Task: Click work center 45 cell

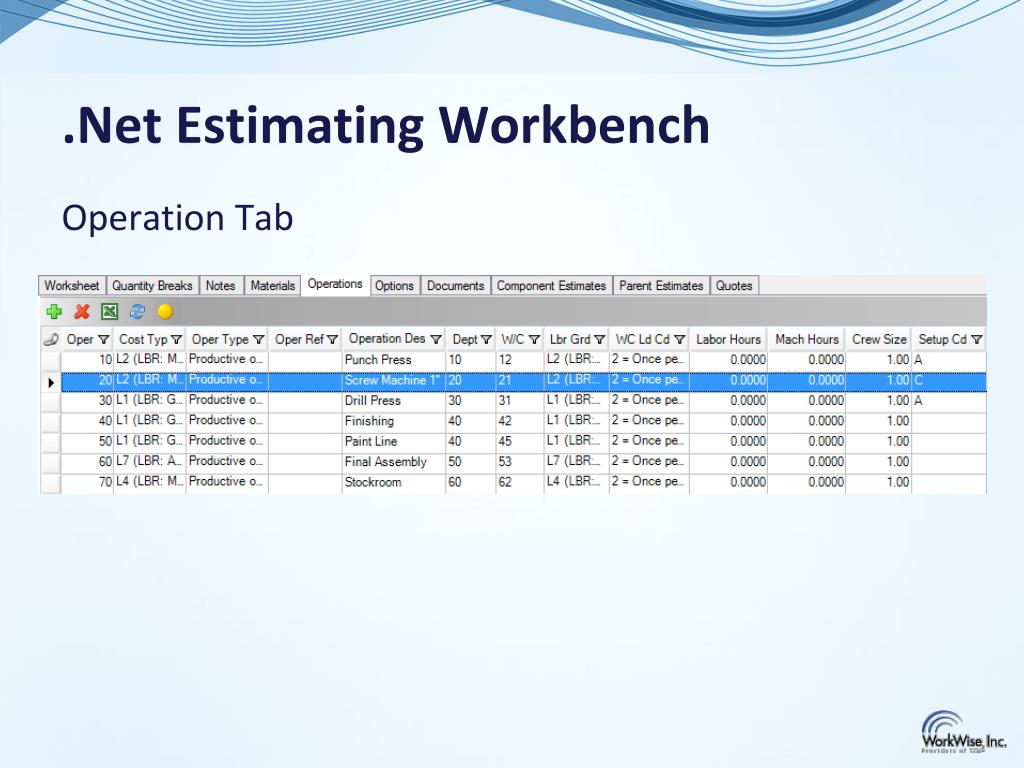Action: [520, 441]
